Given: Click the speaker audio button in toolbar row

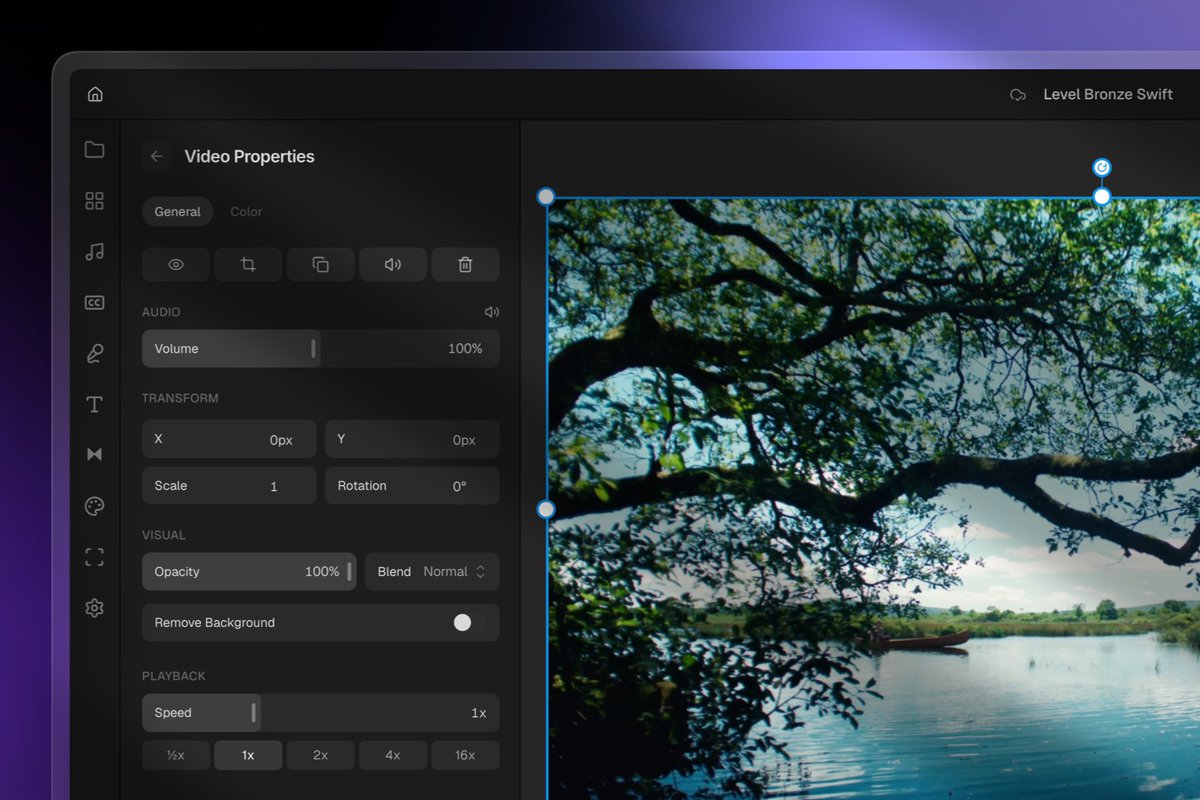Looking at the screenshot, I should click(393, 265).
